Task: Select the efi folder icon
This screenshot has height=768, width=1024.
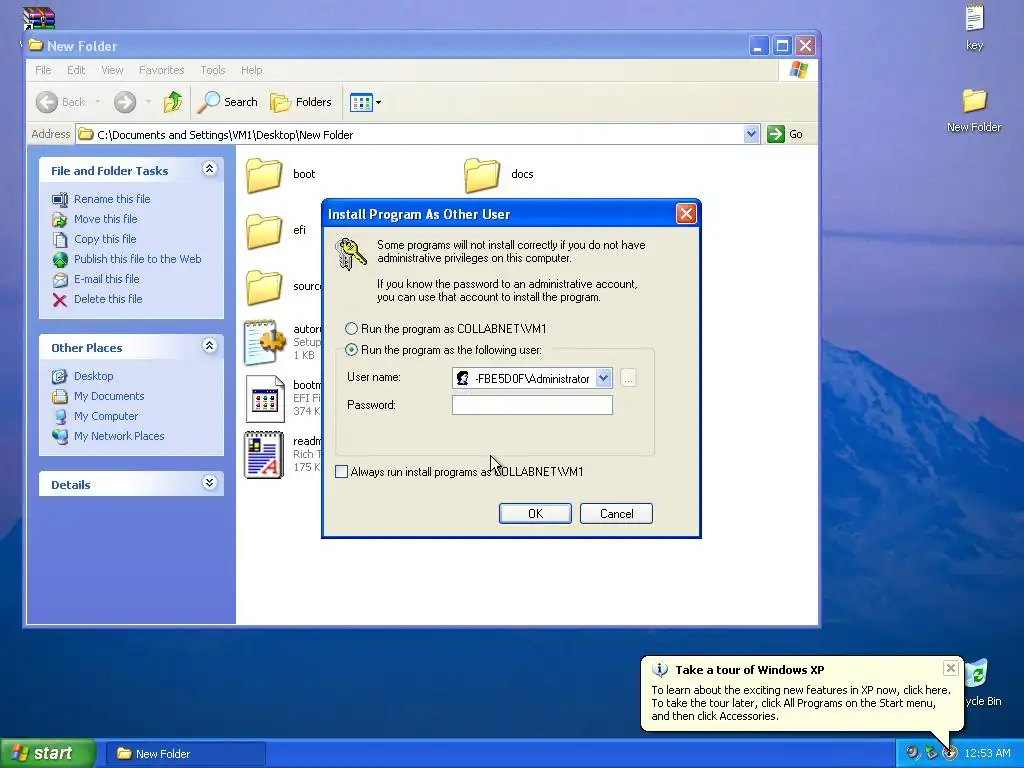Action: tap(264, 231)
